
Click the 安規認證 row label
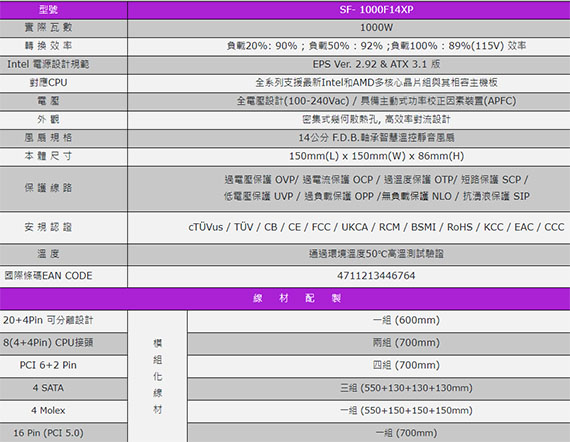point(48,227)
